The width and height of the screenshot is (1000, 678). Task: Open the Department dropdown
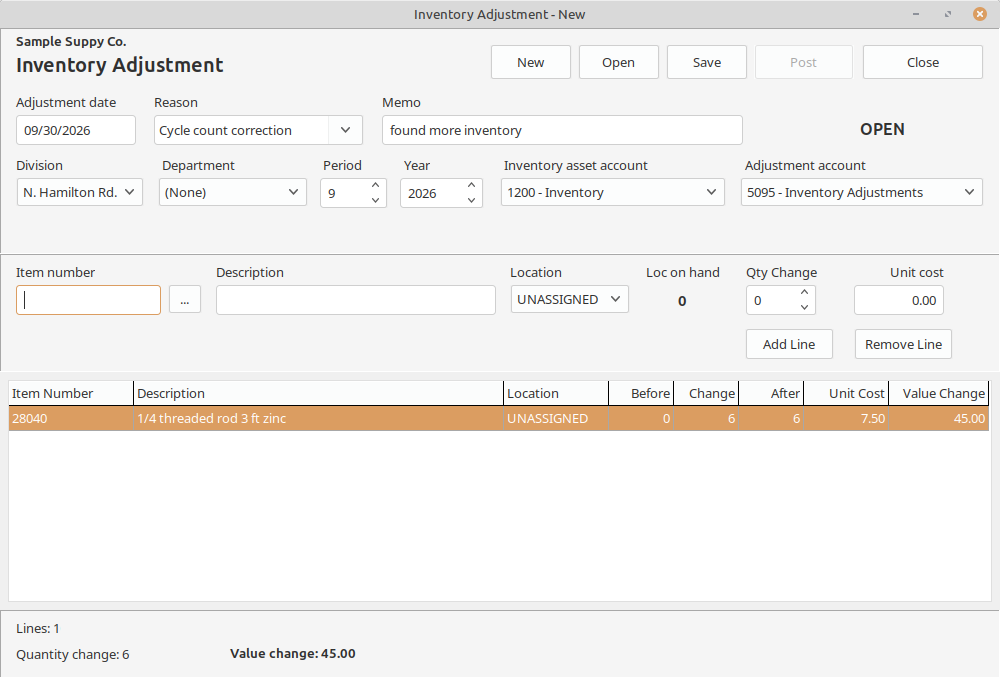(233, 192)
